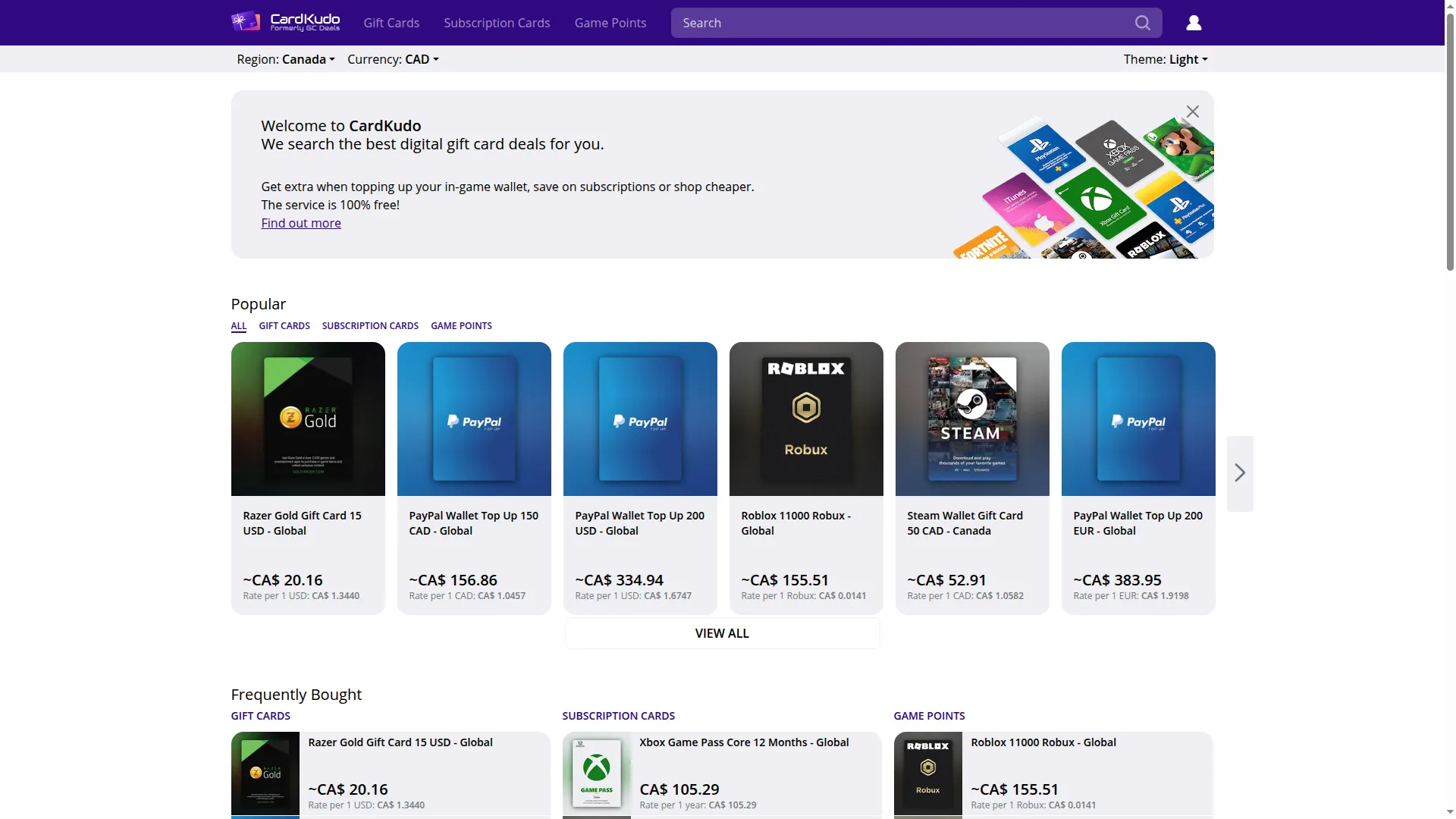Click the ~CA$ 334.94 price
This screenshot has height=819, width=1456.
(620, 580)
